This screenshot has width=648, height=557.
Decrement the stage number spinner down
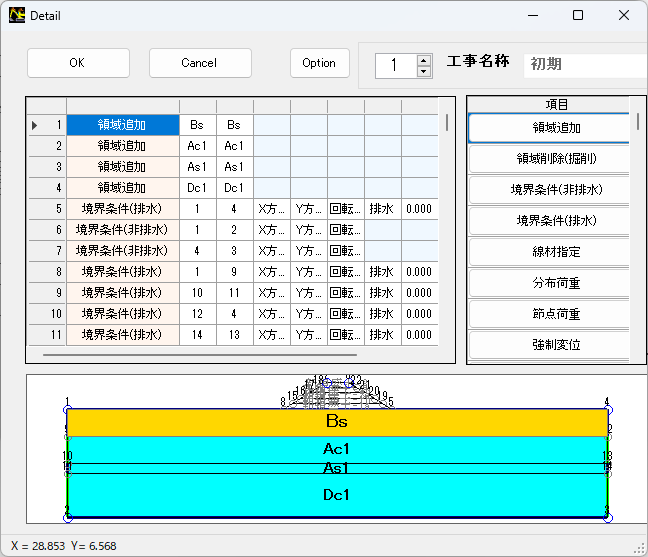pos(424,71)
